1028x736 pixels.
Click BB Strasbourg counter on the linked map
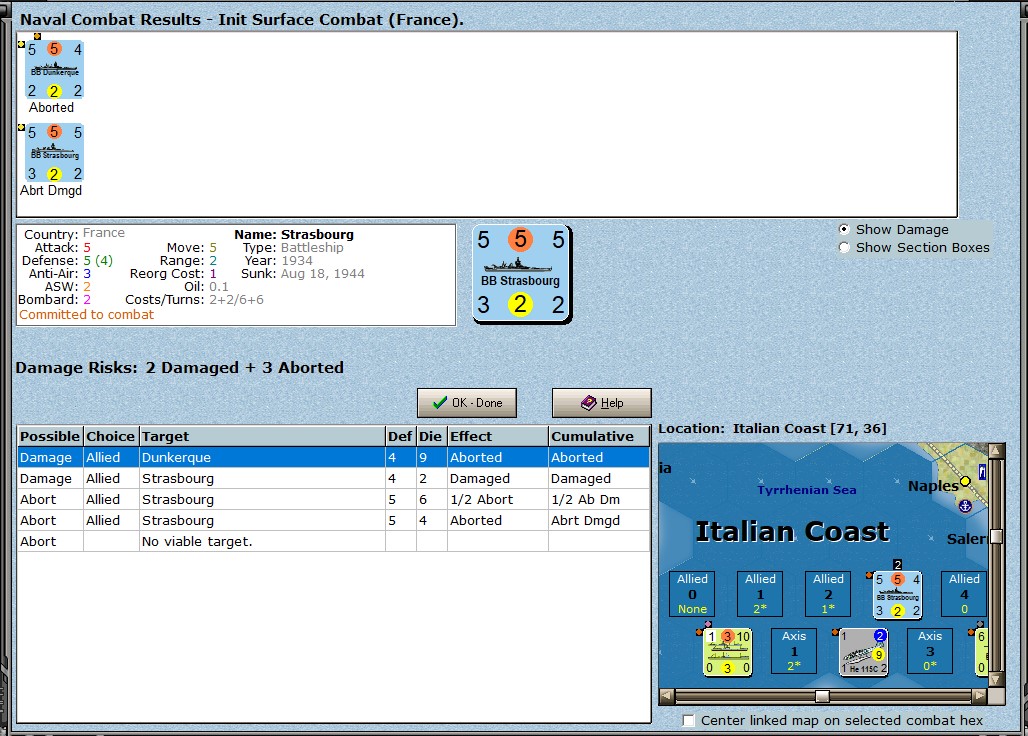898,595
